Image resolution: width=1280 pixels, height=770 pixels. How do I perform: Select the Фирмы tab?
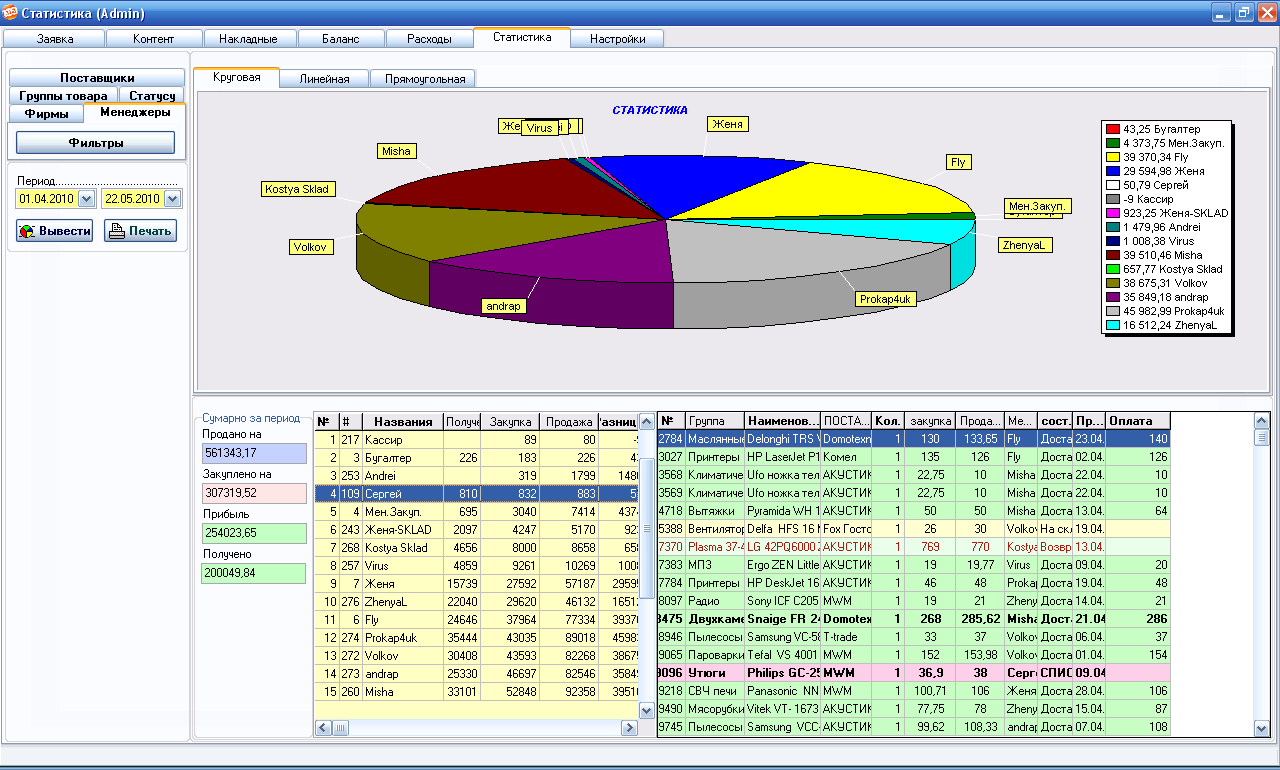pos(46,114)
